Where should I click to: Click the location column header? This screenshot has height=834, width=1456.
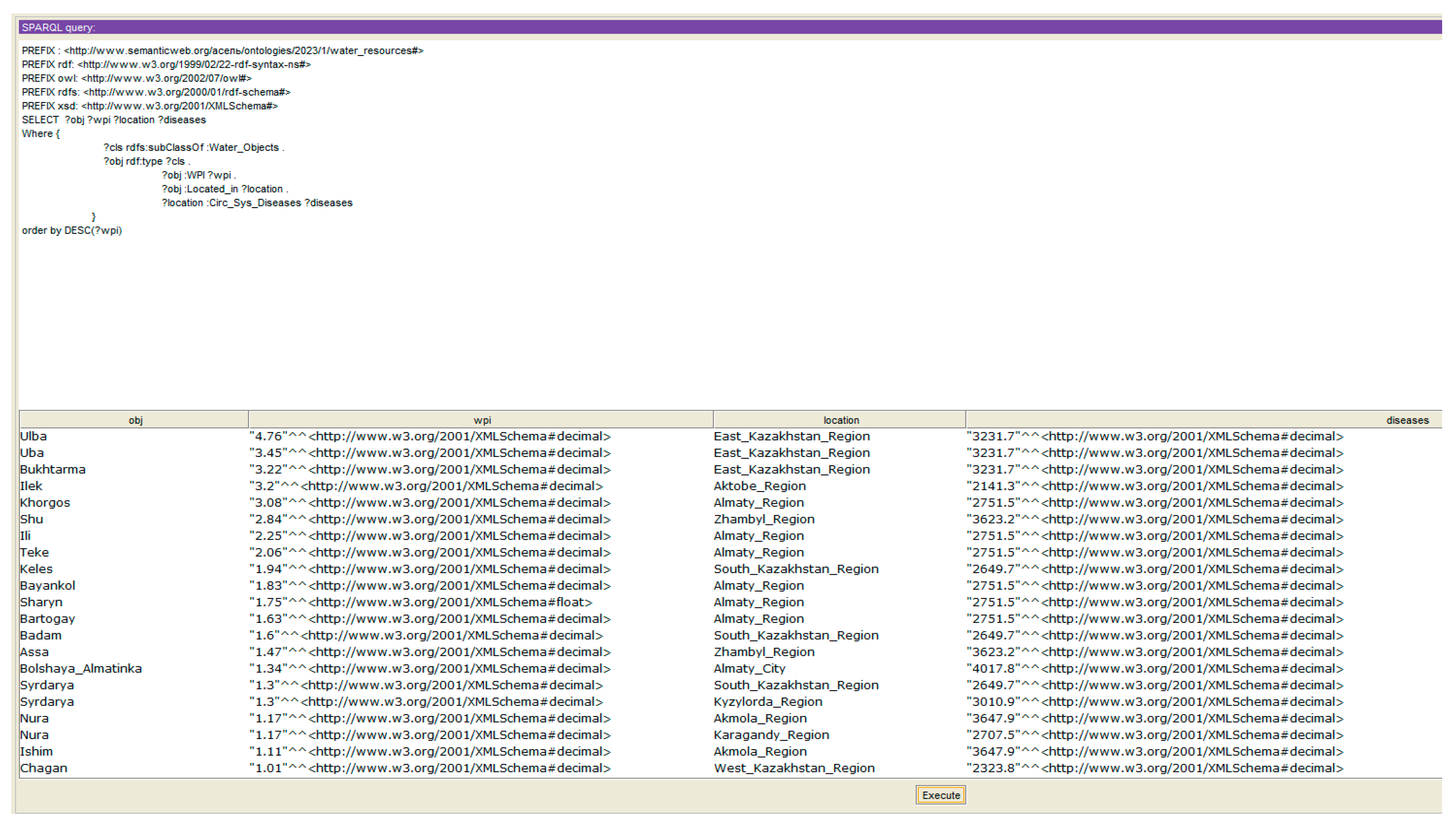point(840,420)
